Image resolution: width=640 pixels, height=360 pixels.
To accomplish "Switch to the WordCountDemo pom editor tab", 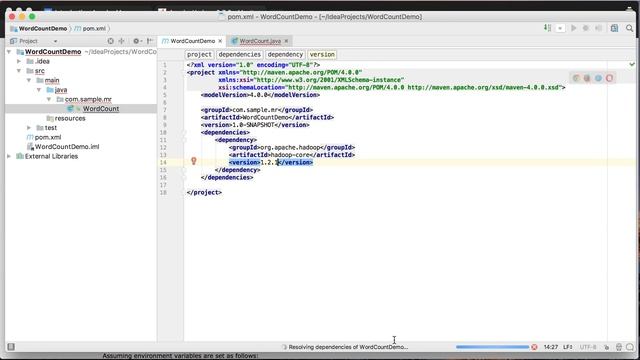I will coord(192,41).
